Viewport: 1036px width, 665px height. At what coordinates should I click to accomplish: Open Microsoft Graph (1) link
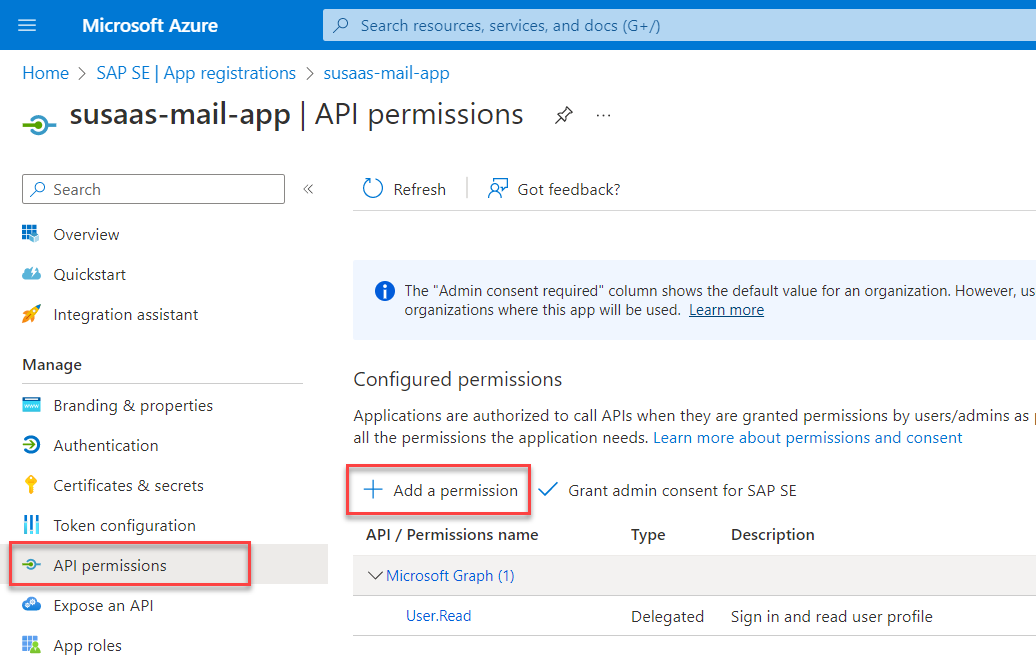[x=450, y=576]
